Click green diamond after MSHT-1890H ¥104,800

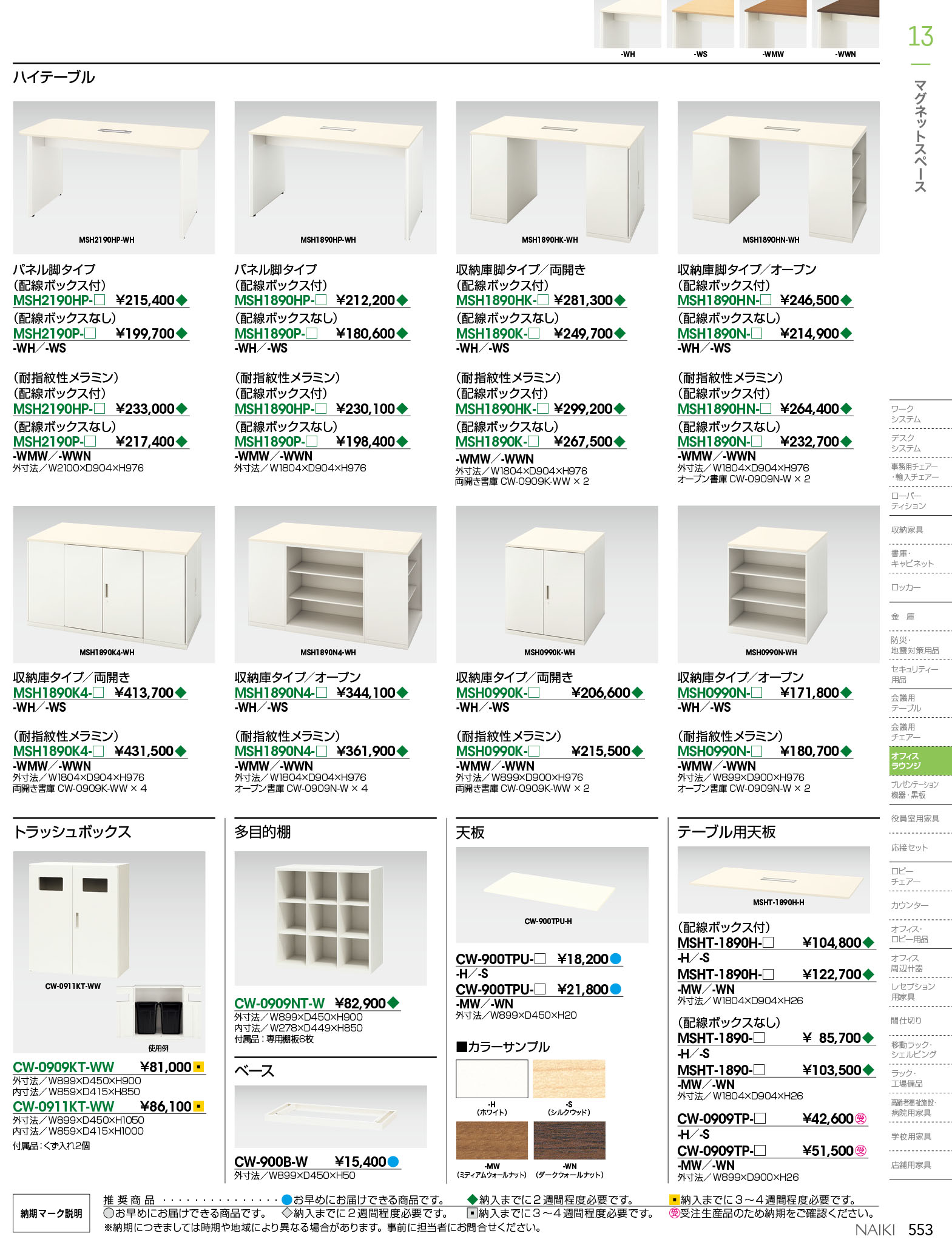coord(868,943)
